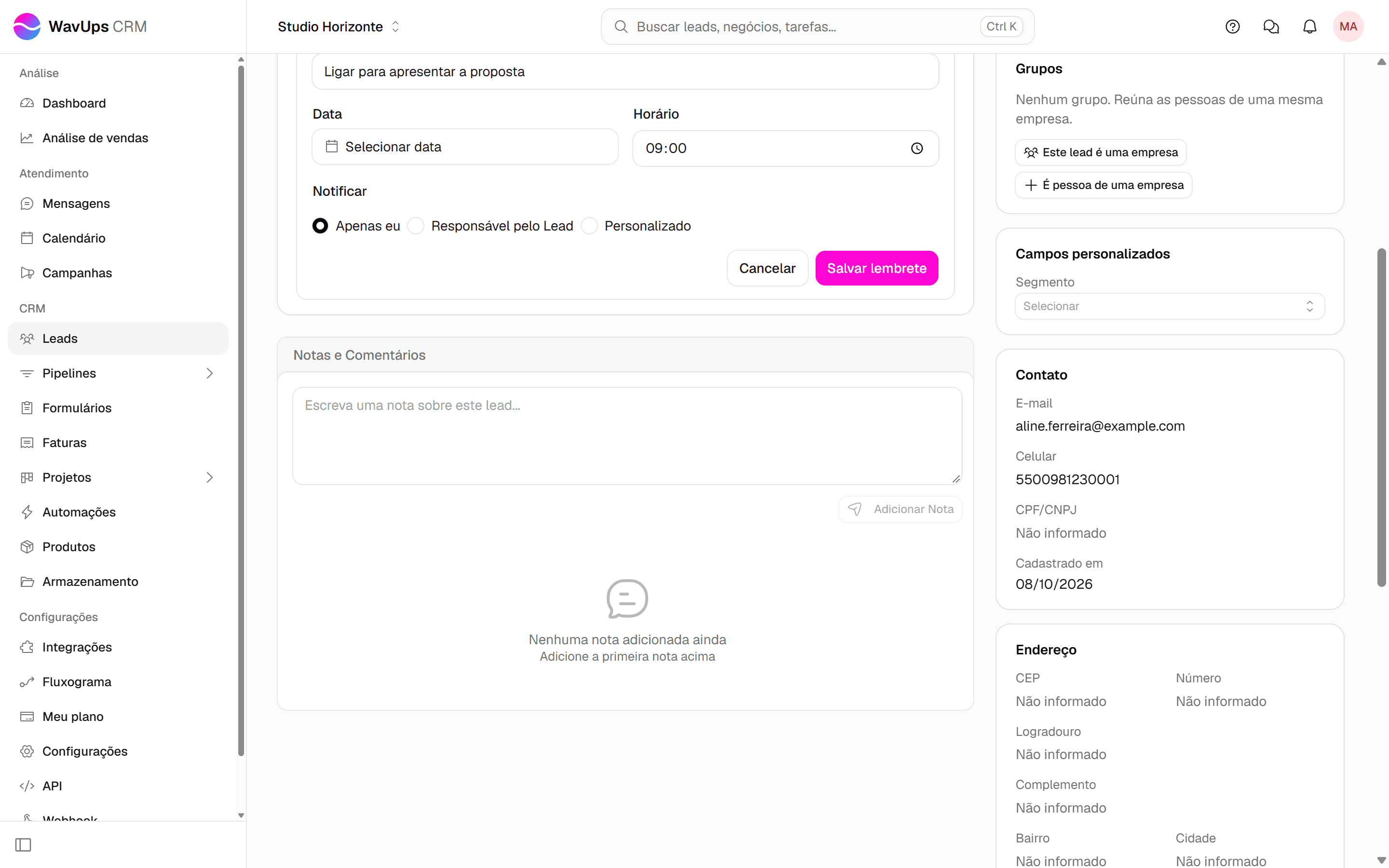The height and width of the screenshot is (868, 1389).
Task: Select the Personalizado notification option
Action: (589, 226)
